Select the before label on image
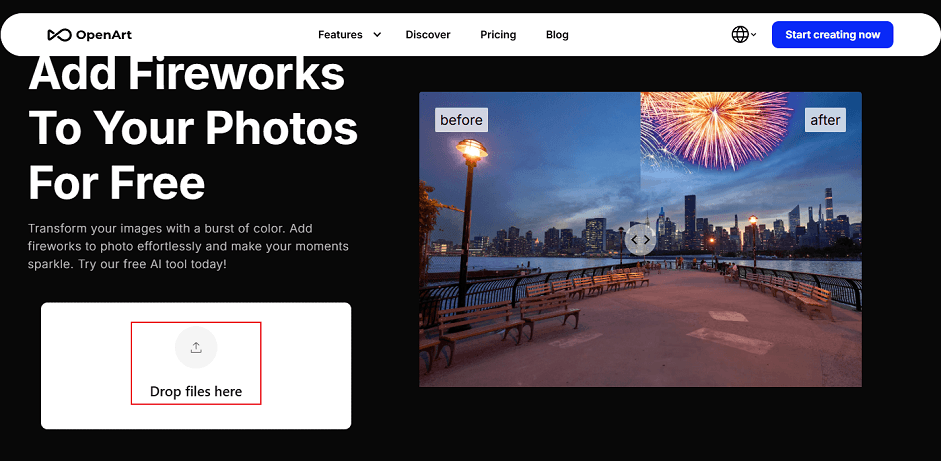The width and height of the screenshot is (941, 461). tap(461, 120)
